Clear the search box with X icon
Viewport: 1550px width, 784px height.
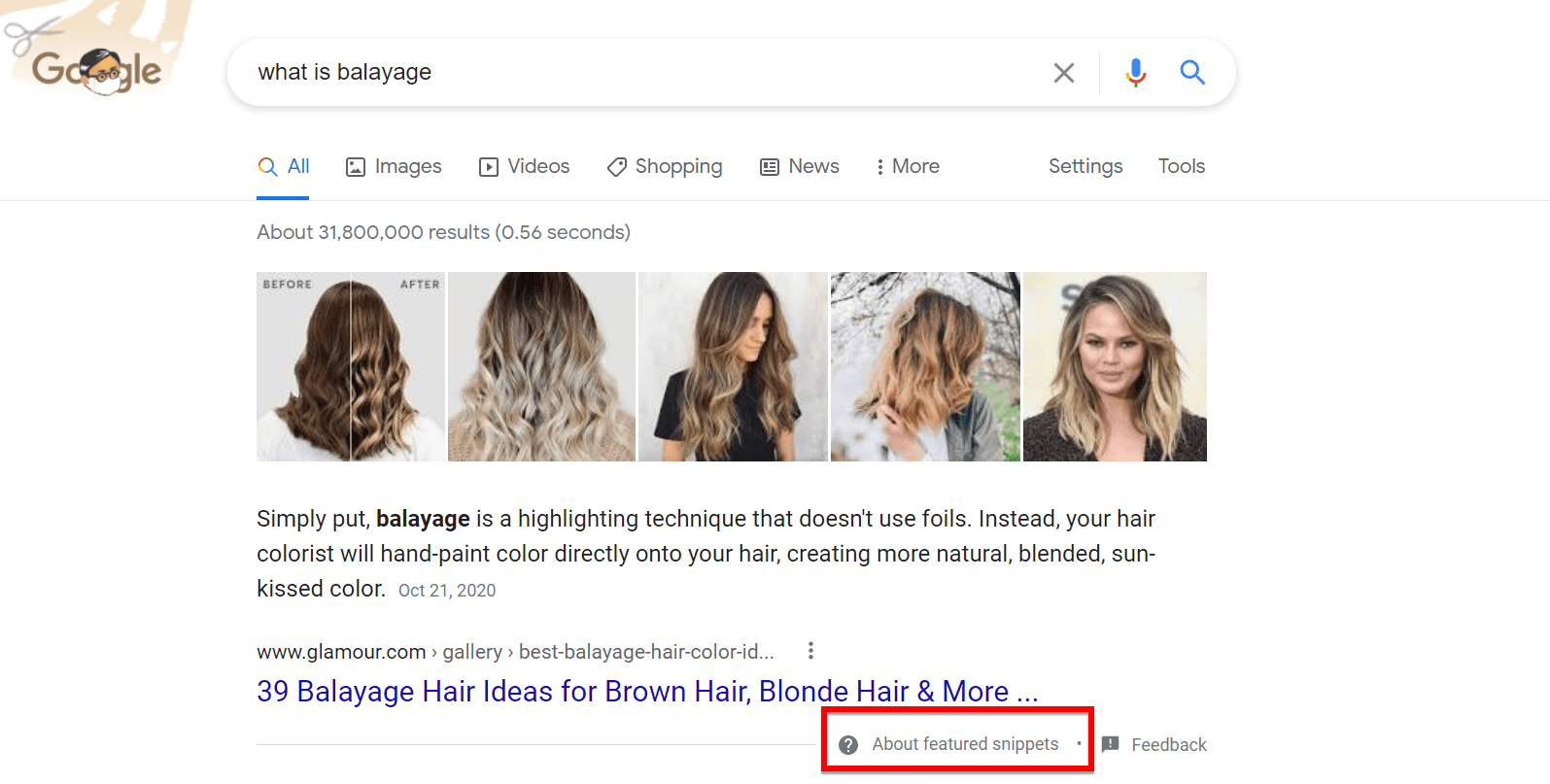(1064, 73)
